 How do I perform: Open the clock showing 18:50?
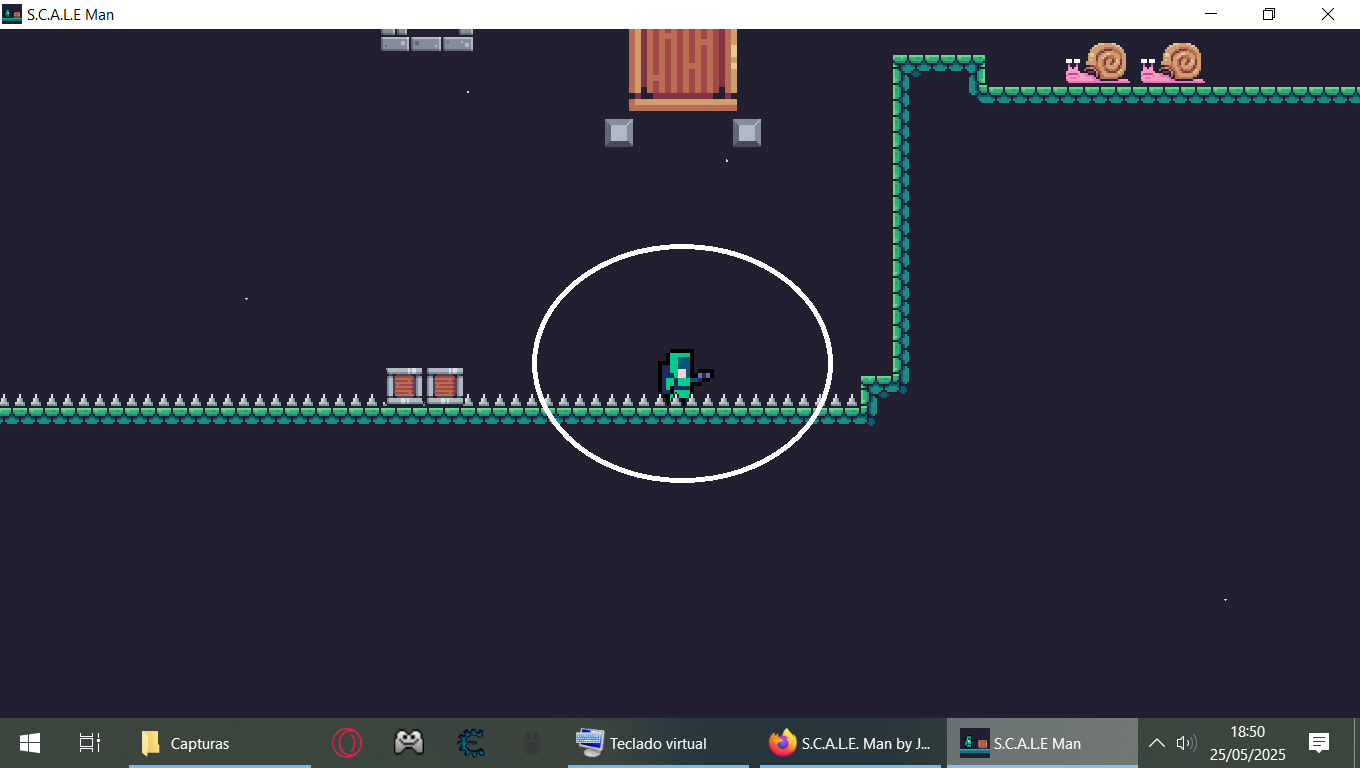pos(1247,743)
